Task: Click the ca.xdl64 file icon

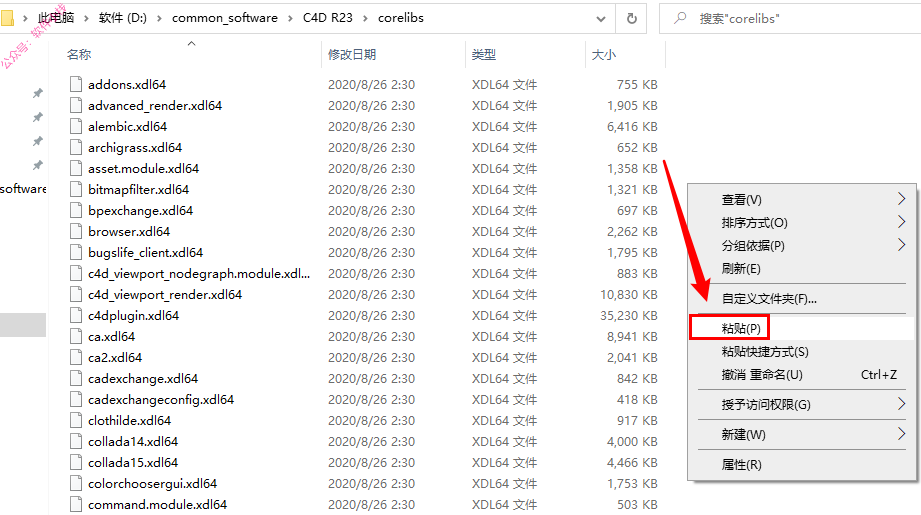Action: click(x=76, y=336)
